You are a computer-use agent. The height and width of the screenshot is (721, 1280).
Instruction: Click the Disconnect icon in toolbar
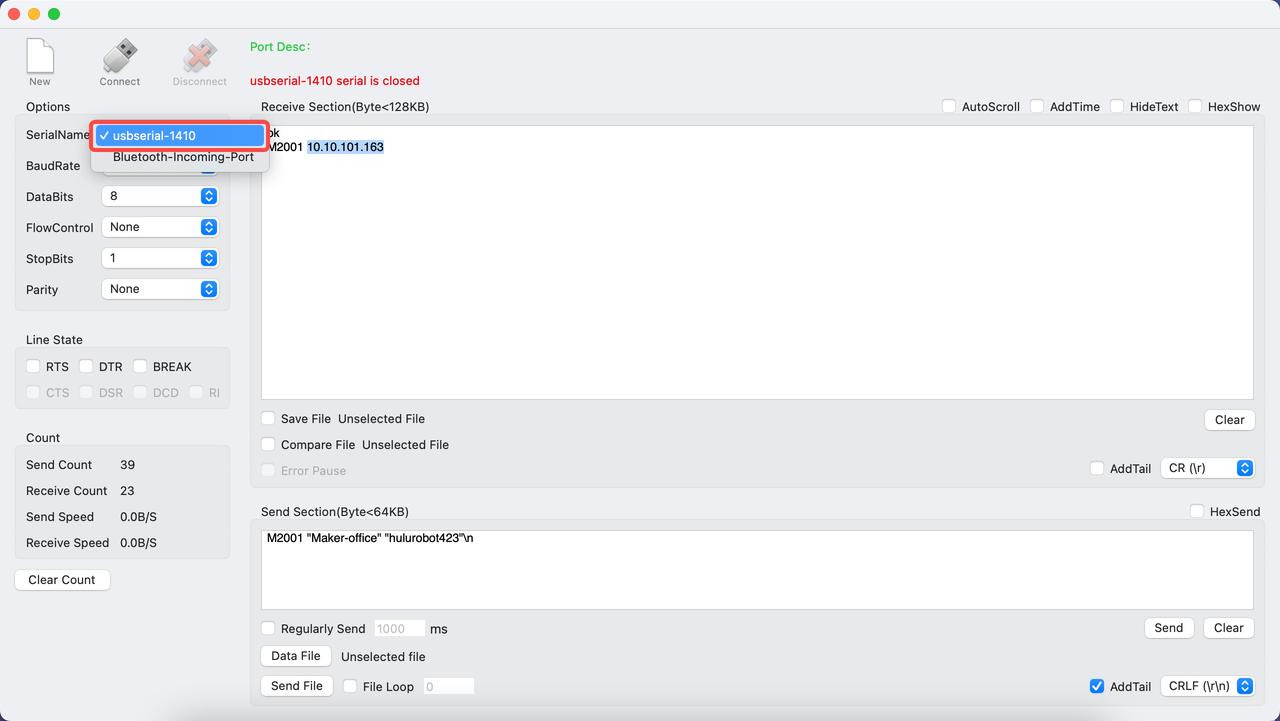200,56
